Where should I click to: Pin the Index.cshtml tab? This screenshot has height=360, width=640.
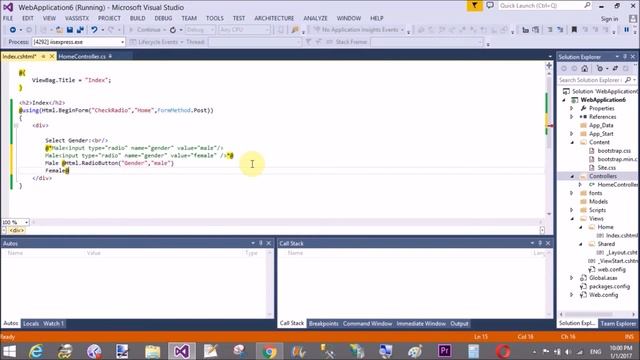point(43,56)
